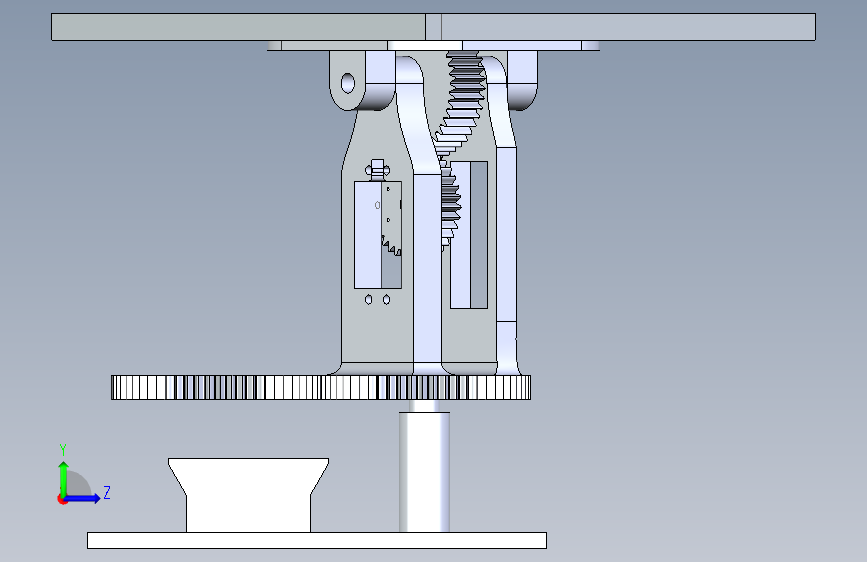
Task: Select the tall rectangular slot in the right bracket
Action: 469,235
